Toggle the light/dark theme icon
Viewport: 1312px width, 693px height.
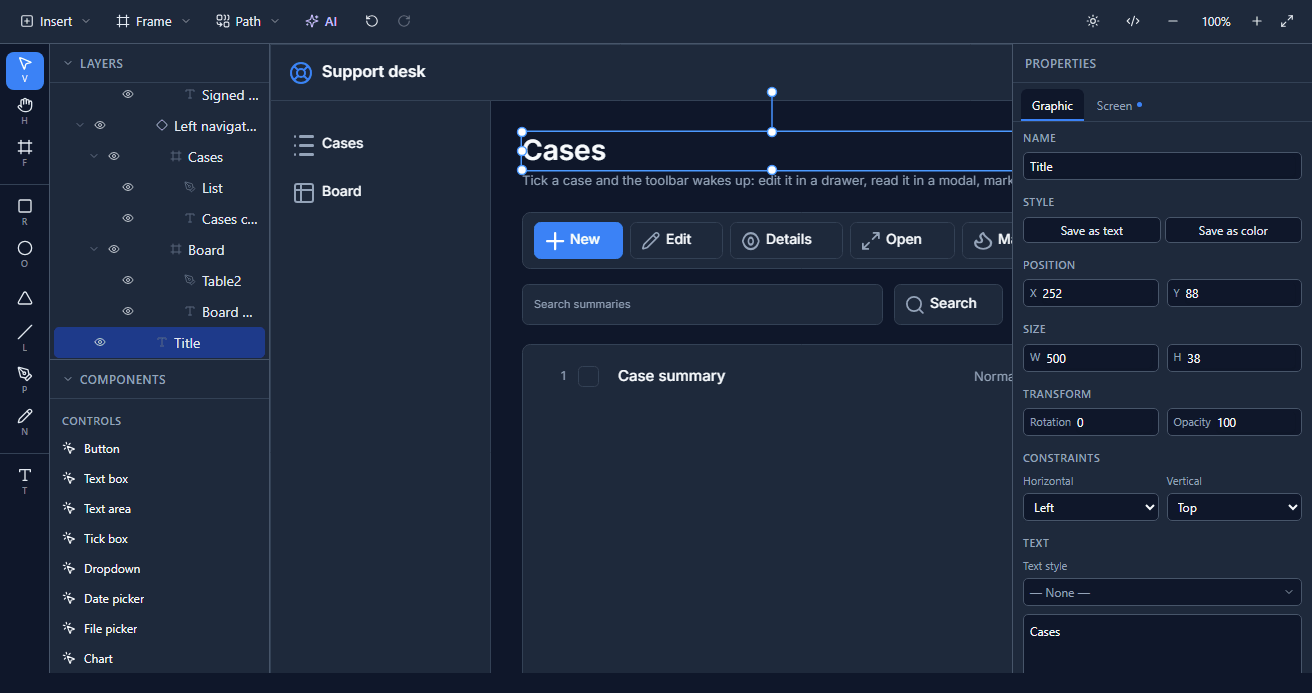click(x=1093, y=21)
